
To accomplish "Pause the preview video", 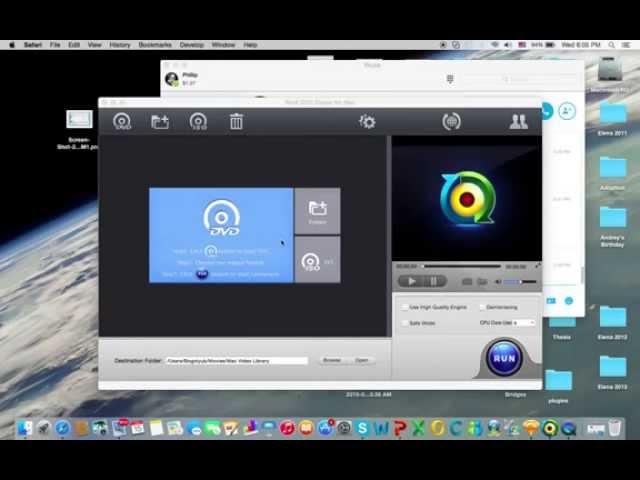I will click(434, 281).
